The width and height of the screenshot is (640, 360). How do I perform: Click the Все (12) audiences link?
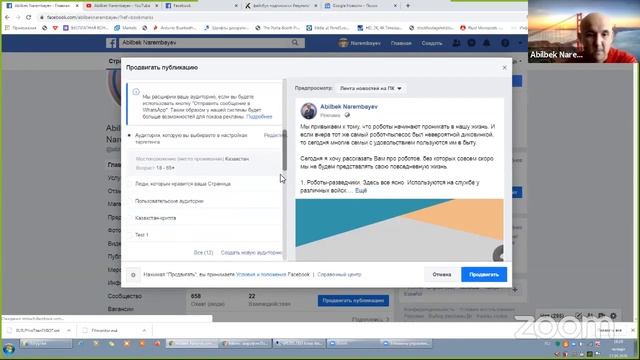[203, 253]
